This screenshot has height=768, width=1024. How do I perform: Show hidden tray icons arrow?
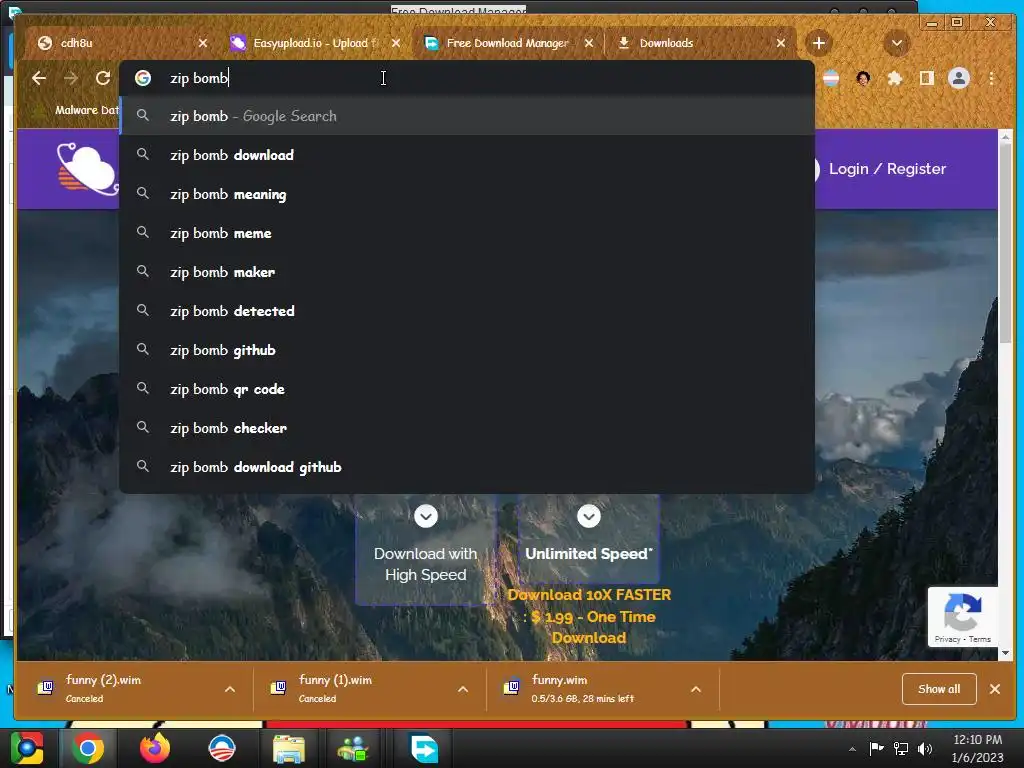point(852,749)
